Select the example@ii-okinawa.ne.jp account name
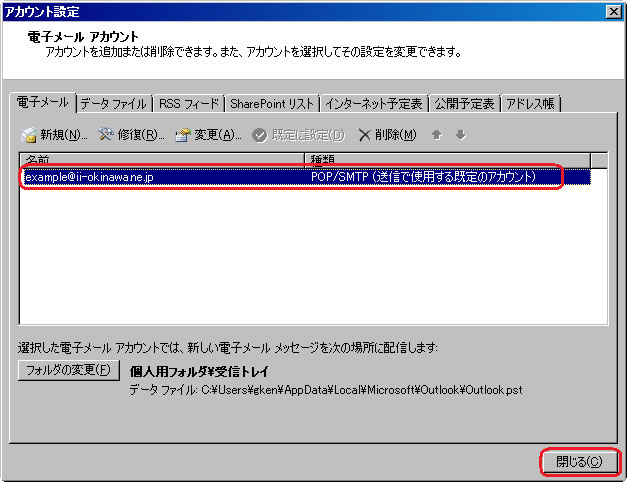 pyautogui.click(x=89, y=177)
